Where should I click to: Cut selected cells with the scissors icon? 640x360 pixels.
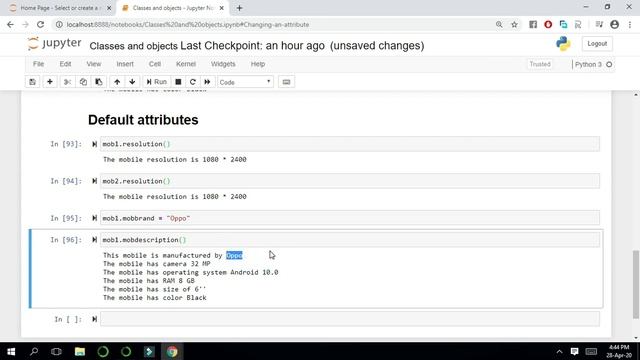tap(67, 82)
